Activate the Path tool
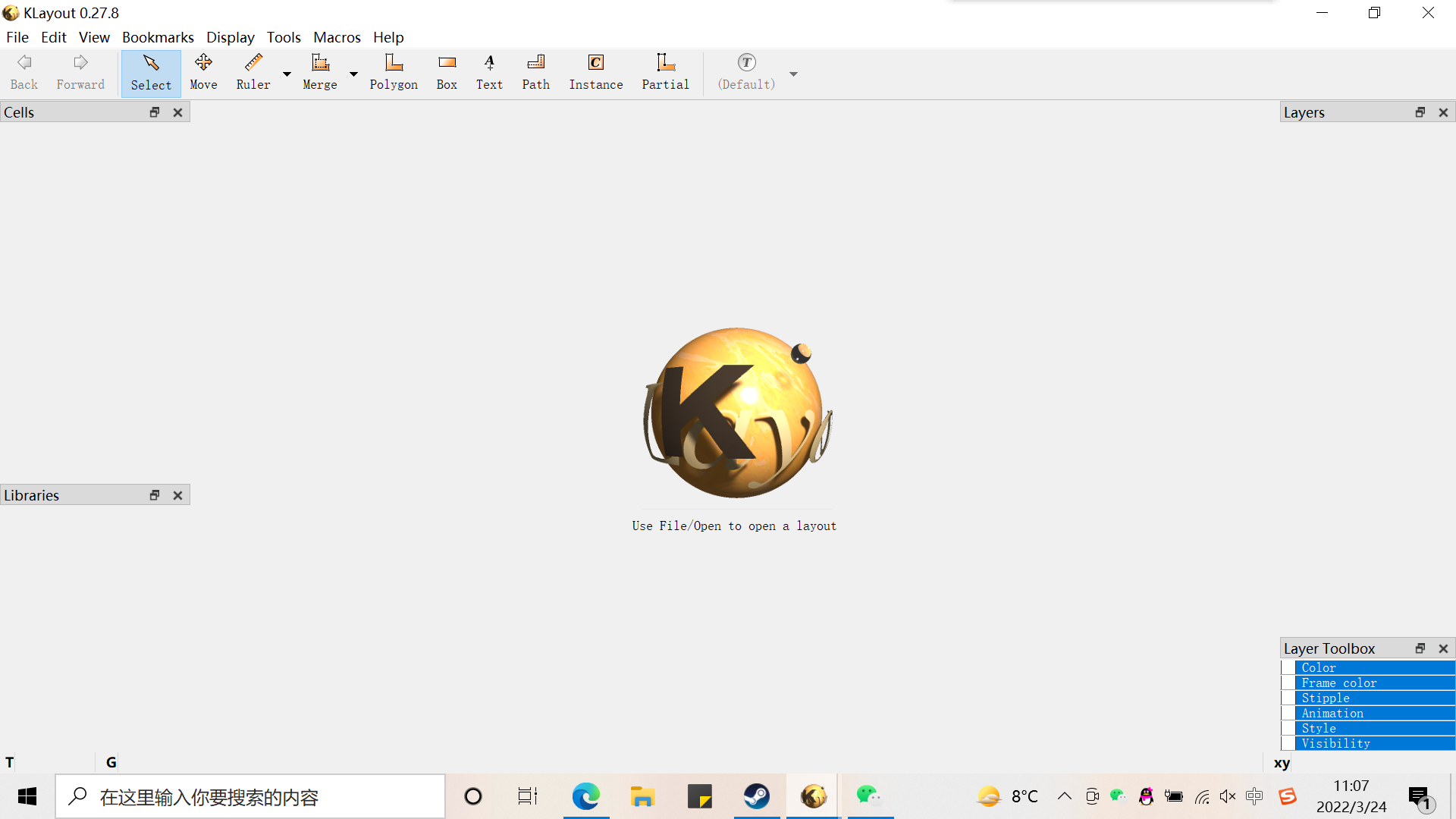This screenshot has height=819, width=1456. click(535, 73)
